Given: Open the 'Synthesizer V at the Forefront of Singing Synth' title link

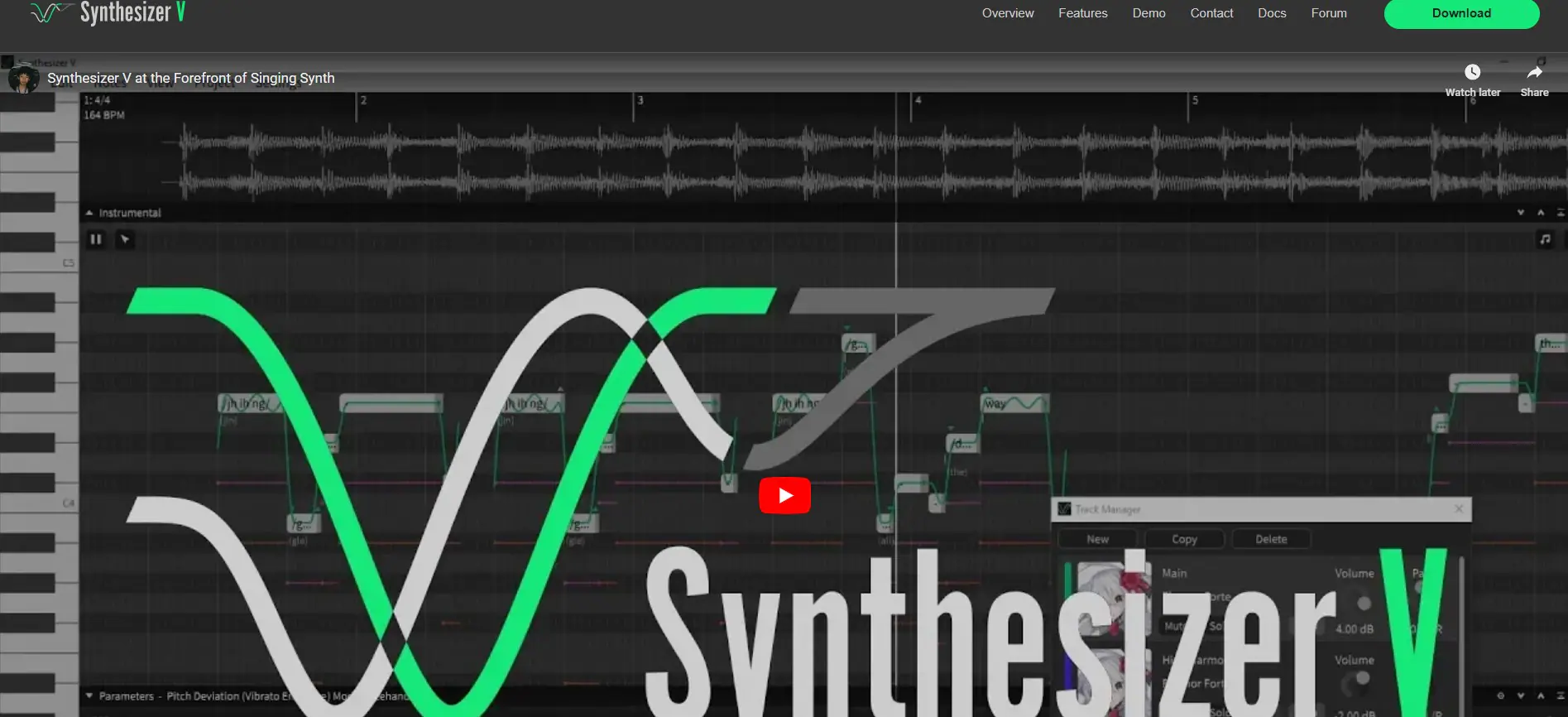Looking at the screenshot, I should coord(191,78).
